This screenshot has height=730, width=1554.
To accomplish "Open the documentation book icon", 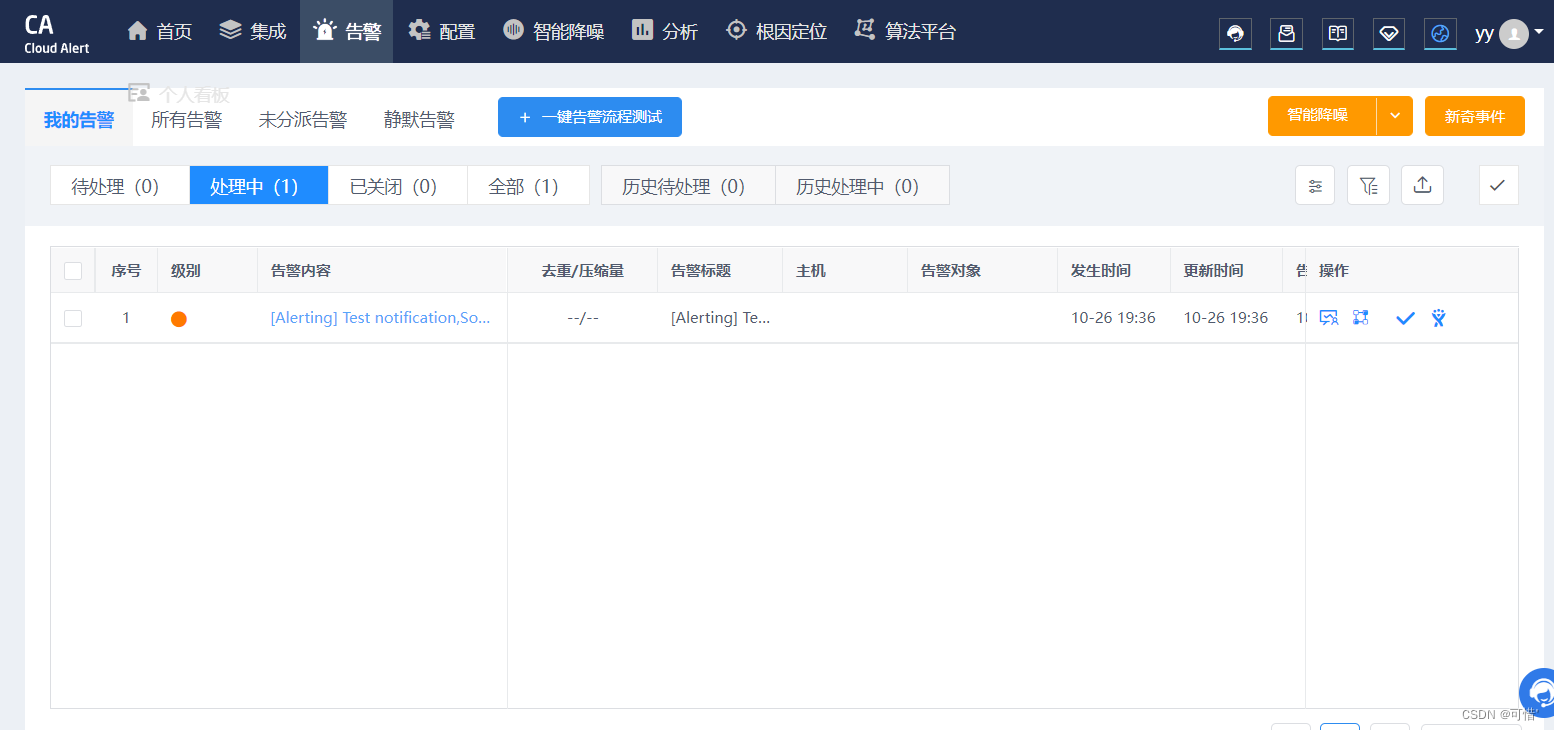I will pyautogui.click(x=1337, y=33).
